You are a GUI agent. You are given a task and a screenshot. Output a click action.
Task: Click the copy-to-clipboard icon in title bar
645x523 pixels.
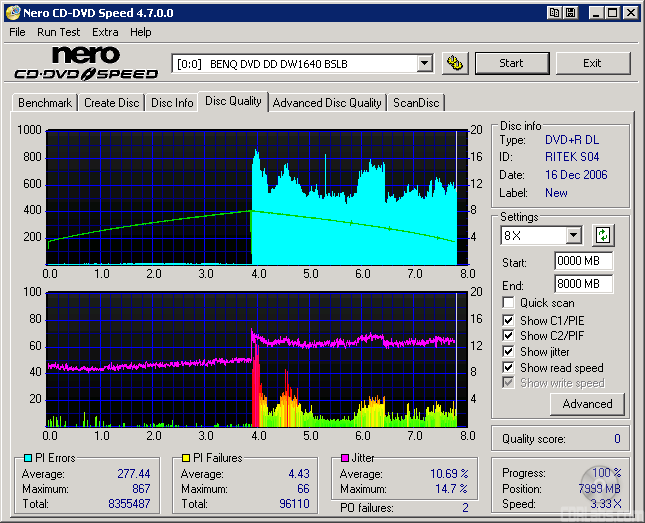[x=554, y=13]
